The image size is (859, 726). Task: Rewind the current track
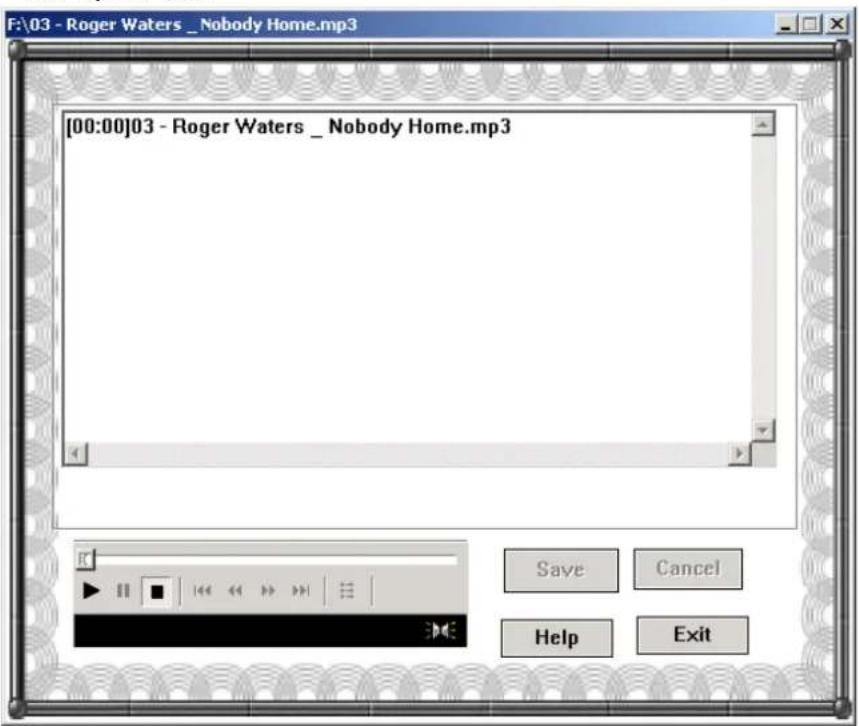235,591
